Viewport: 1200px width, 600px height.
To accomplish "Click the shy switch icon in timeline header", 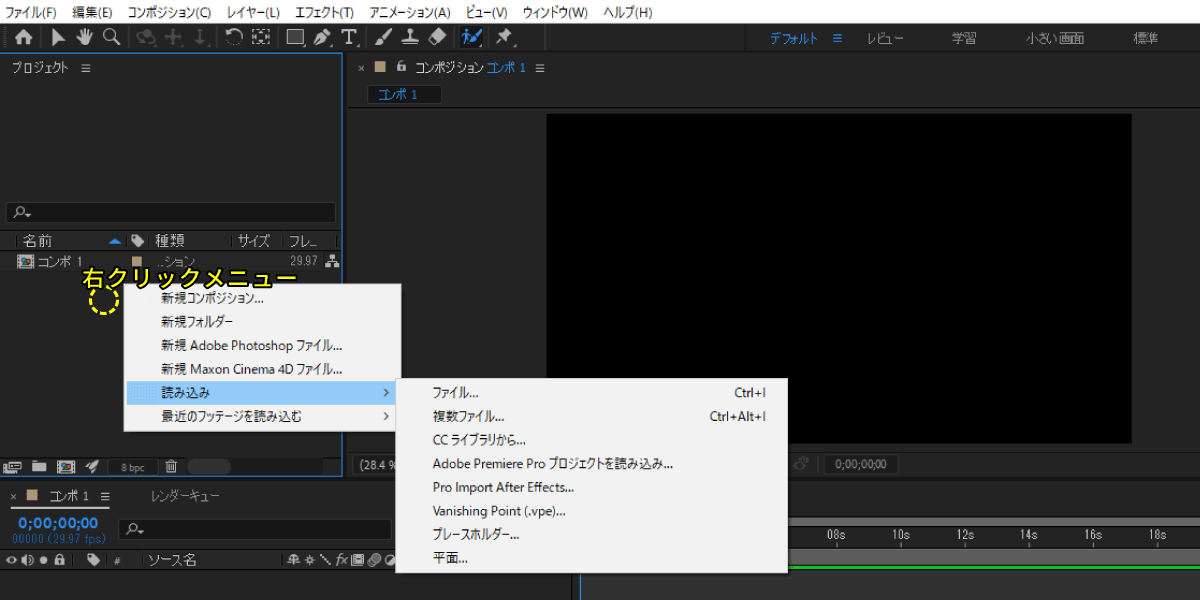I will 293,560.
